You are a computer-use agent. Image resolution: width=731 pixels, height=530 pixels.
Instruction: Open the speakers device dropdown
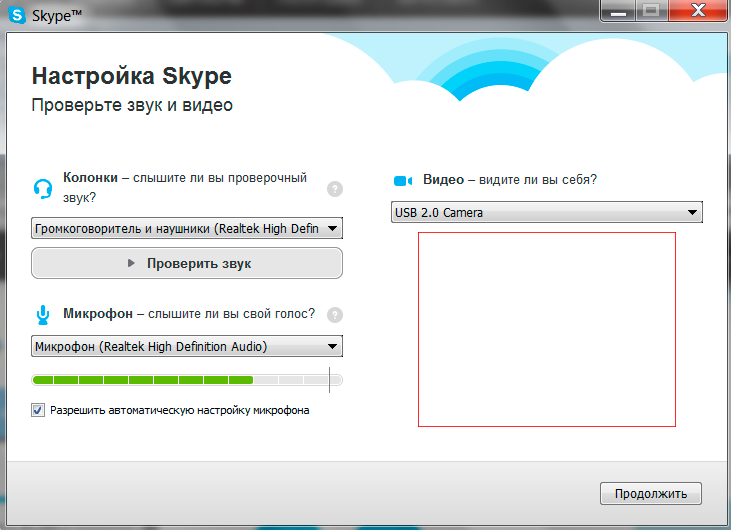click(x=187, y=228)
